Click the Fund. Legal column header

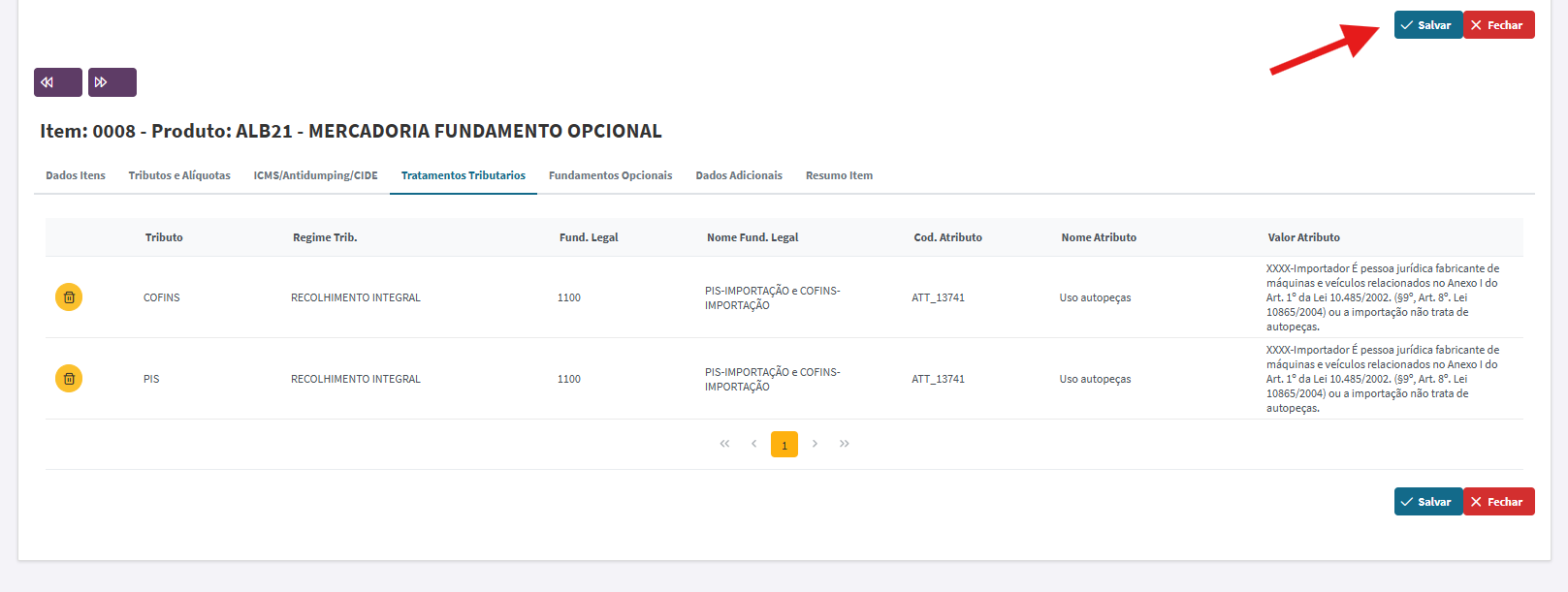click(589, 237)
